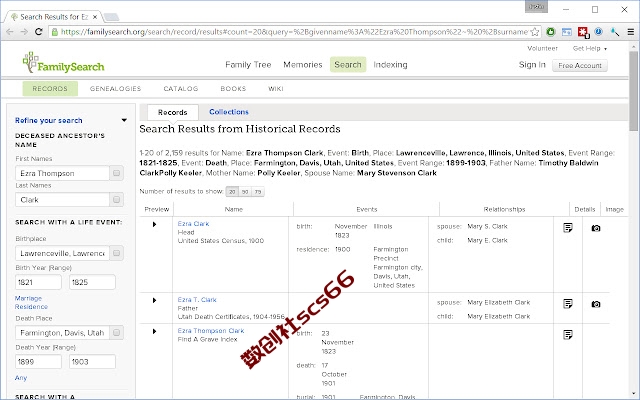Open details icon for Ezra T. Clark row
Screen dimensions: 640x400
568,304
